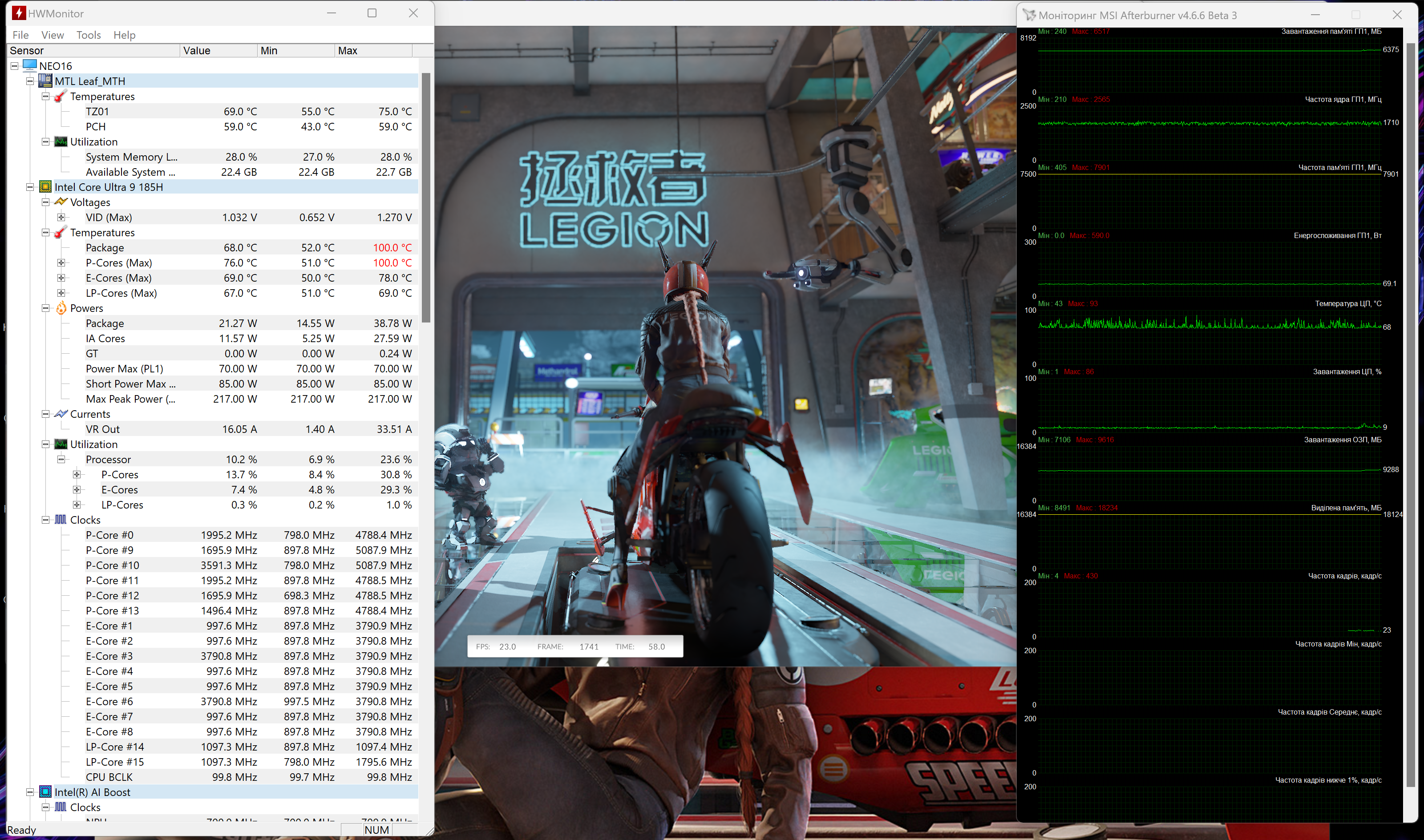Expand the VID (Max) node
1424x840 pixels.
click(x=61, y=218)
